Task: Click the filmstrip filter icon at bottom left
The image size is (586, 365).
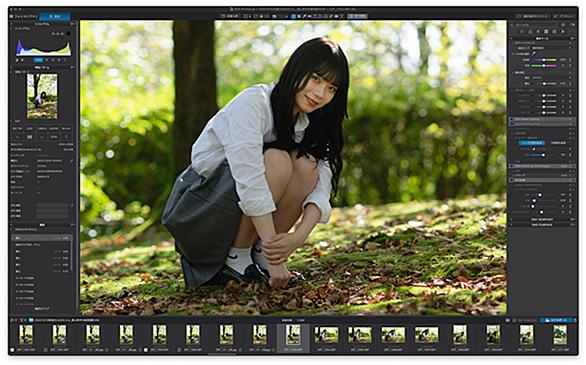Action: pos(21,320)
